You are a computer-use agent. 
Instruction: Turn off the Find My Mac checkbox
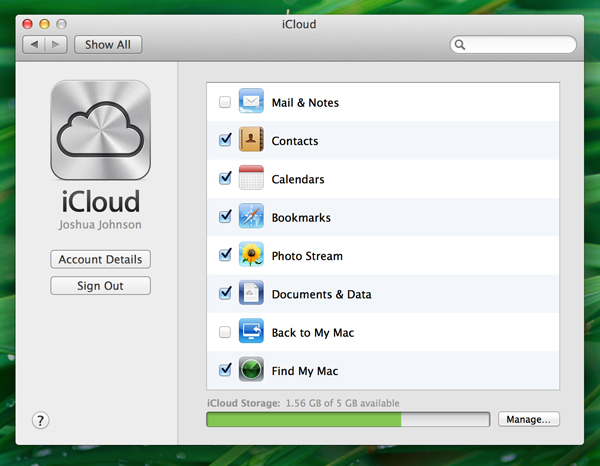pyautogui.click(x=225, y=370)
